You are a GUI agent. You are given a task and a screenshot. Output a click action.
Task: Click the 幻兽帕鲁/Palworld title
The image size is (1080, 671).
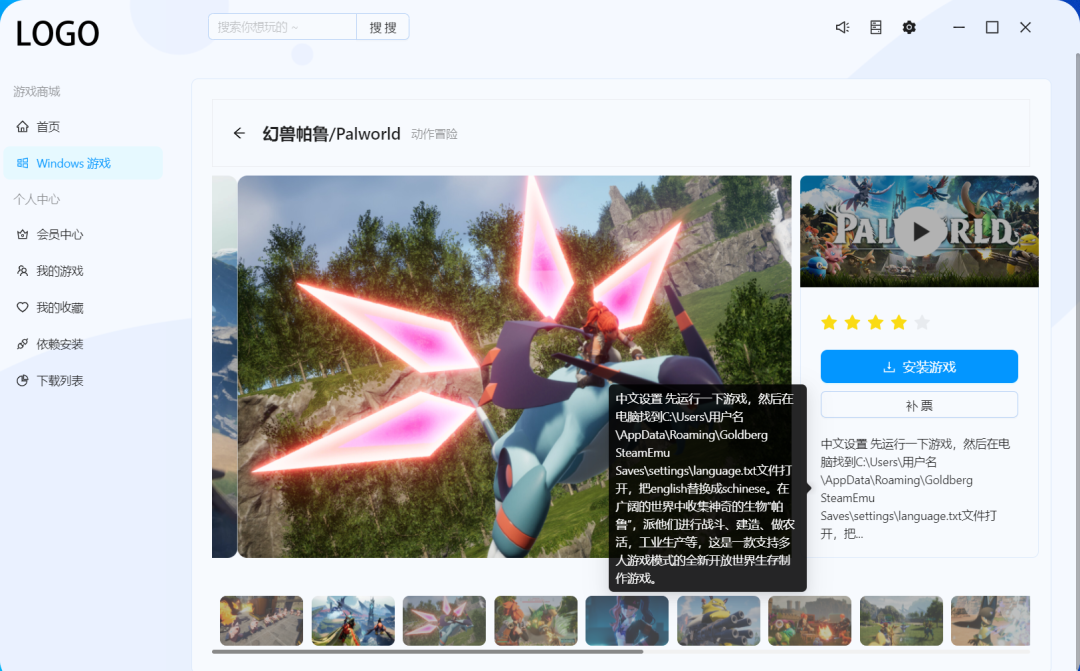(331, 134)
